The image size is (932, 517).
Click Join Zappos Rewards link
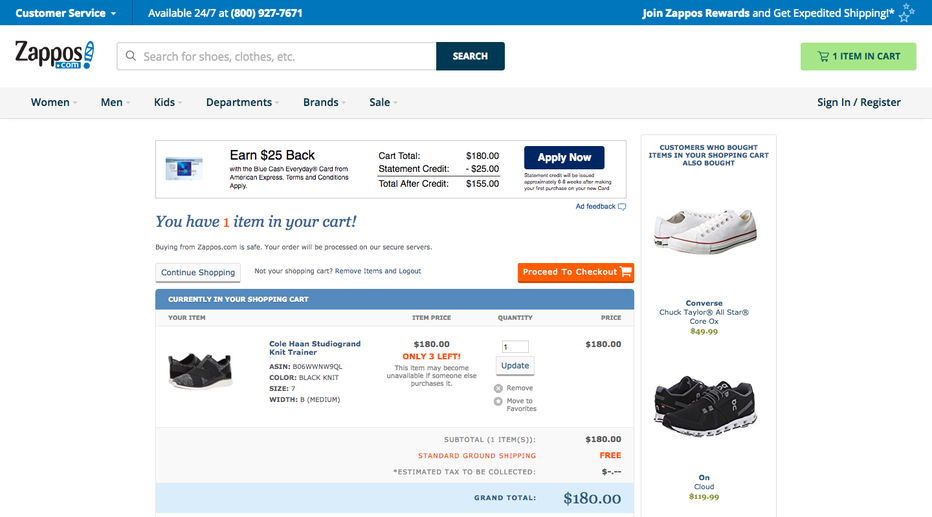point(696,13)
